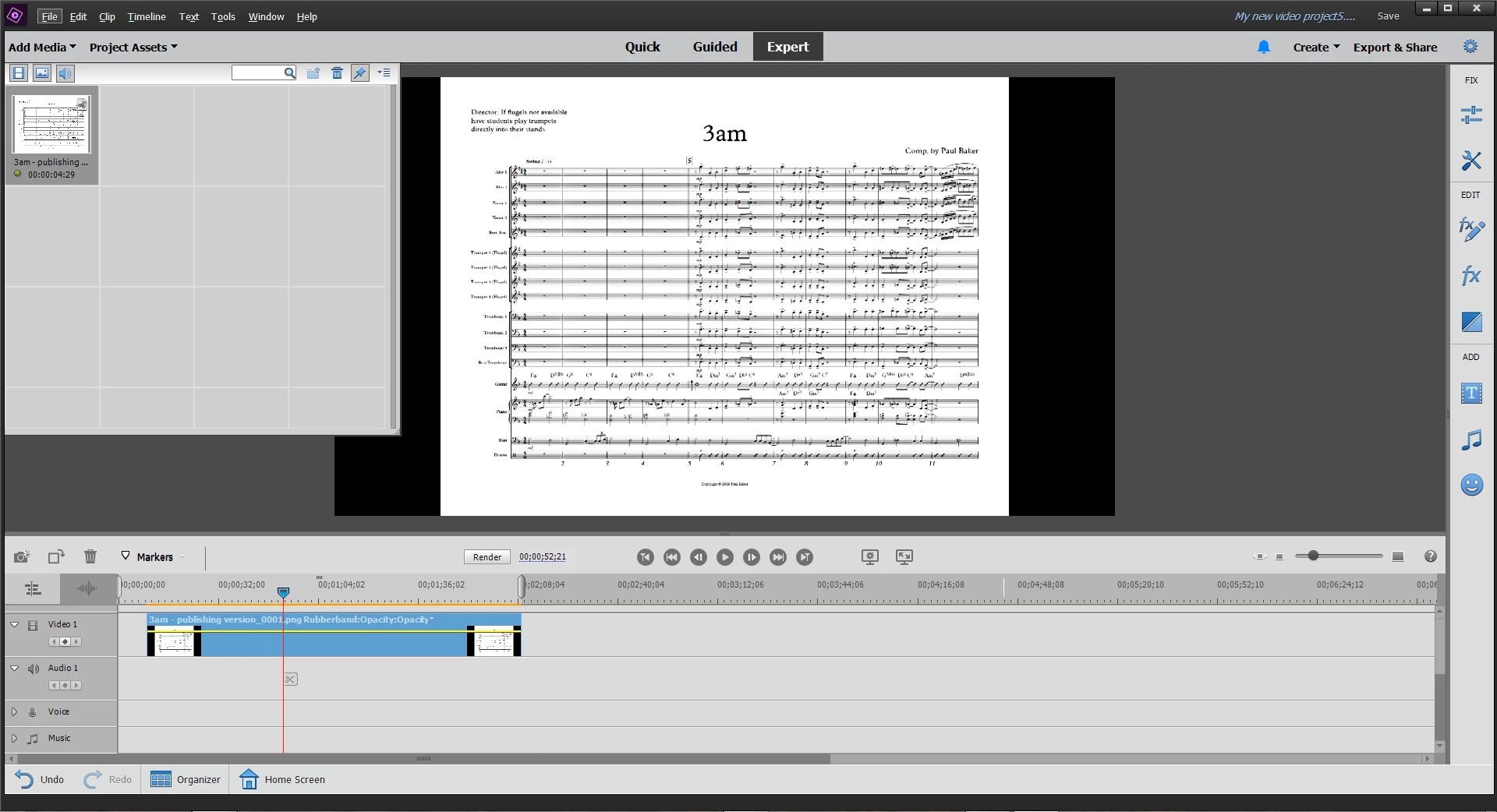Viewport: 1497px width, 812px height.
Task: Open the Tools panel with wrench icon
Action: click(1471, 161)
